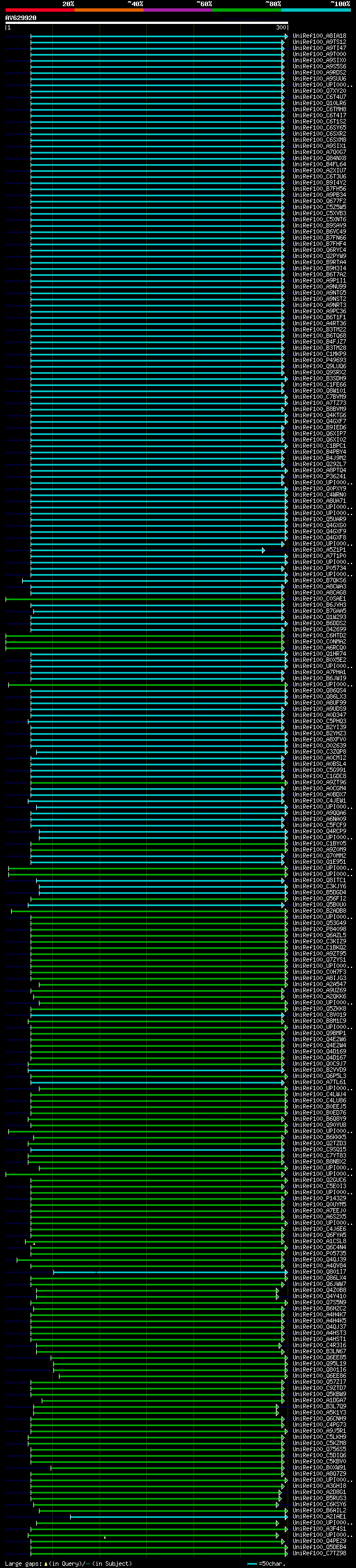The height and width of the screenshot is (1568, 356).
Task: Select the UniRef100_B4FL64 label
Action: click(x=319, y=164)
